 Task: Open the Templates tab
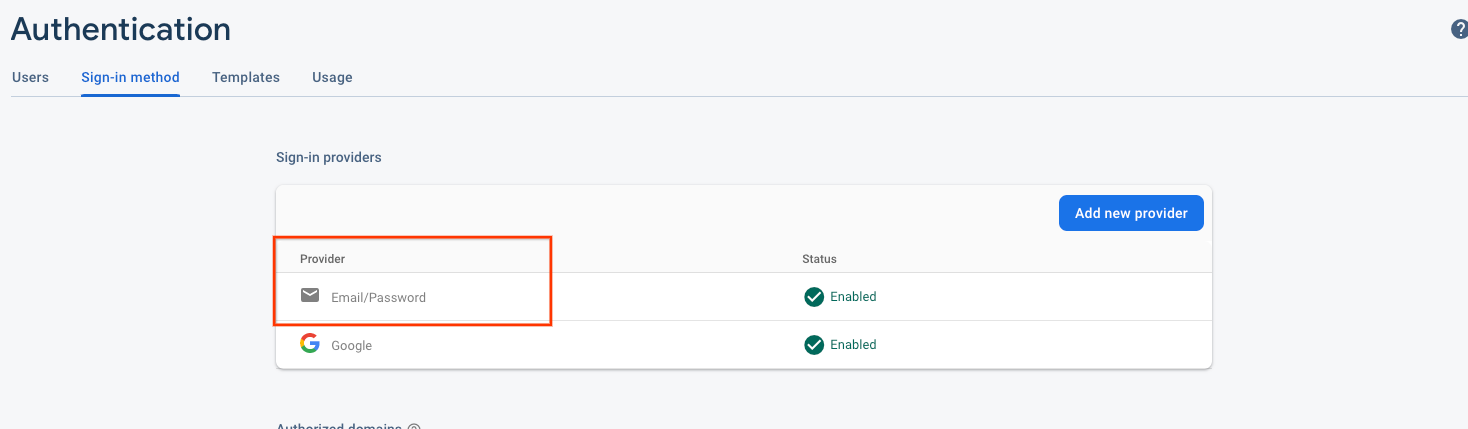coord(246,77)
